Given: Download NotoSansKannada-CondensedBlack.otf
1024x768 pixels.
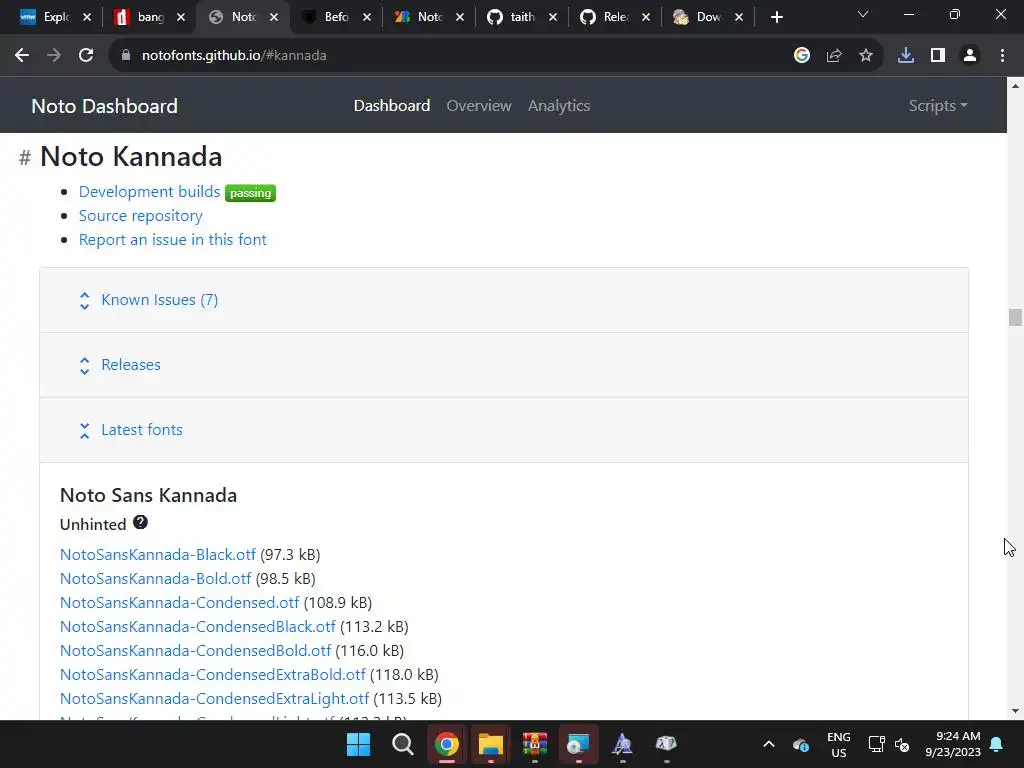Looking at the screenshot, I should coord(198,626).
